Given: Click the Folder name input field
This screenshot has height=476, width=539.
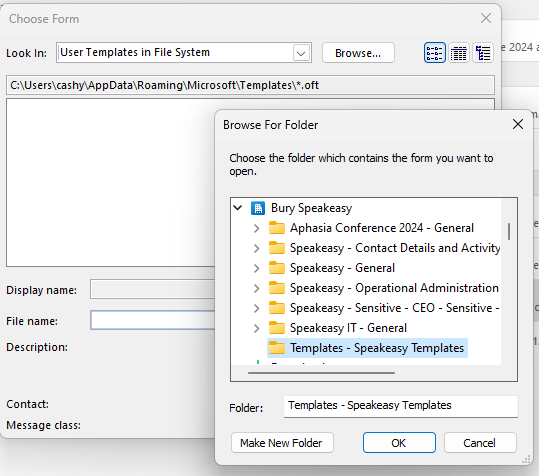Looking at the screenshot, I should (x=400, y=406).
